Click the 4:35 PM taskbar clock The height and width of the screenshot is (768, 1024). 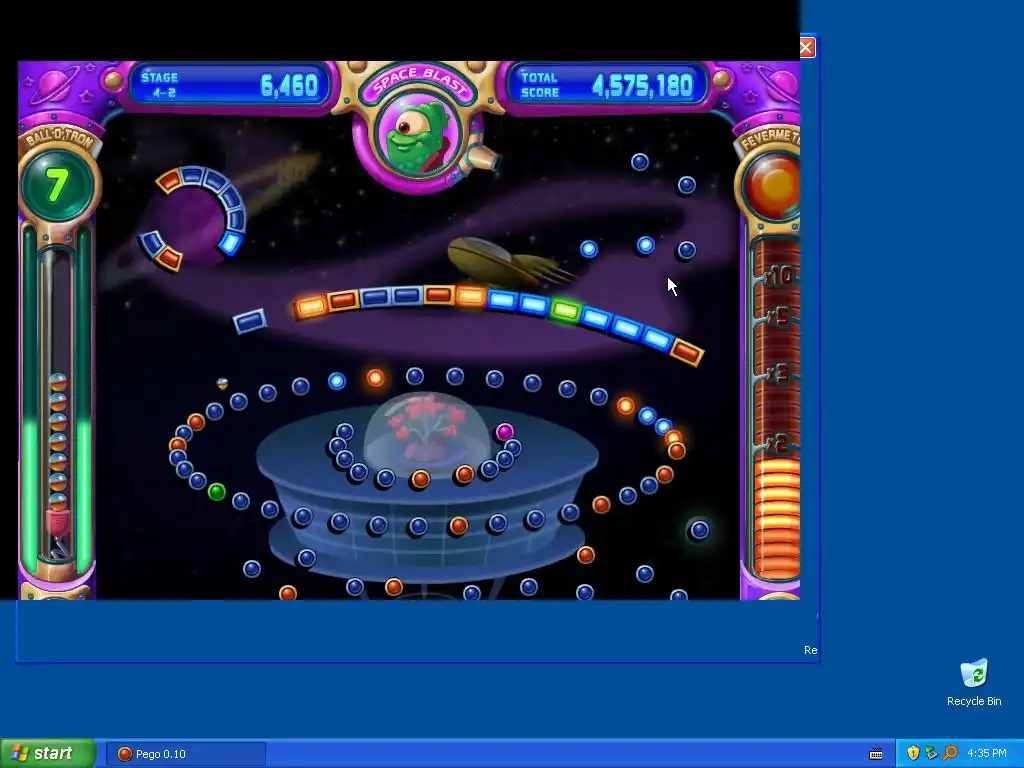click(987, 754)
